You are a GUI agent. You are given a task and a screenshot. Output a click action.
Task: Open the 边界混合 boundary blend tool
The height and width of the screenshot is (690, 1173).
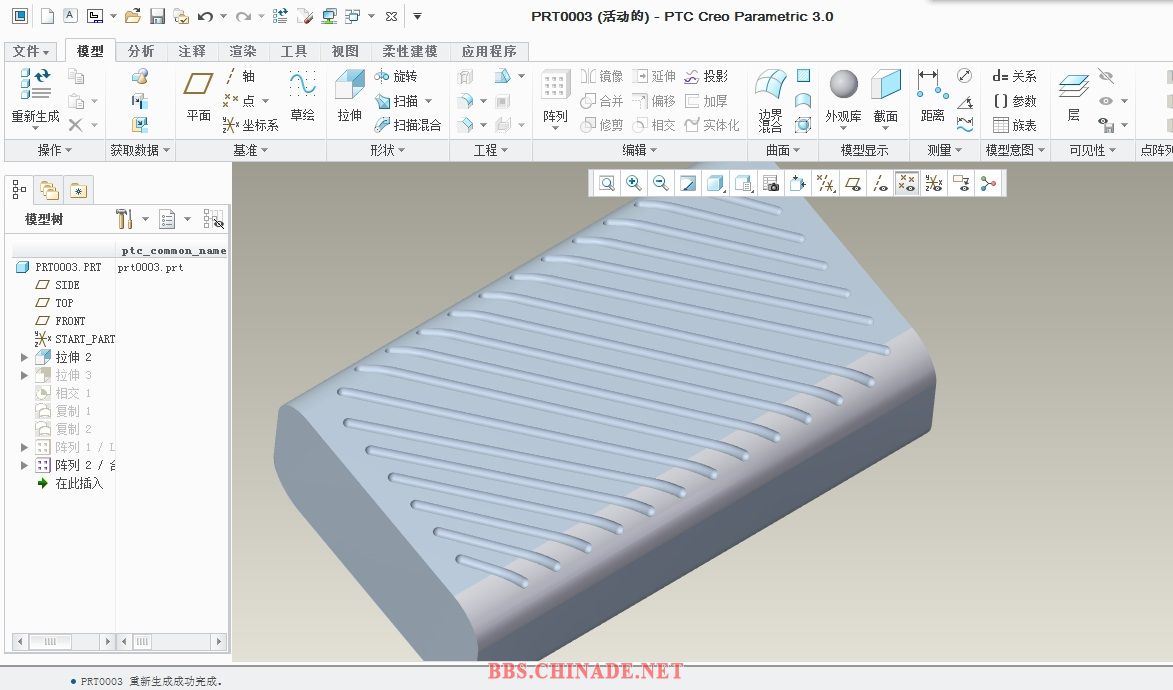point(770,98)
